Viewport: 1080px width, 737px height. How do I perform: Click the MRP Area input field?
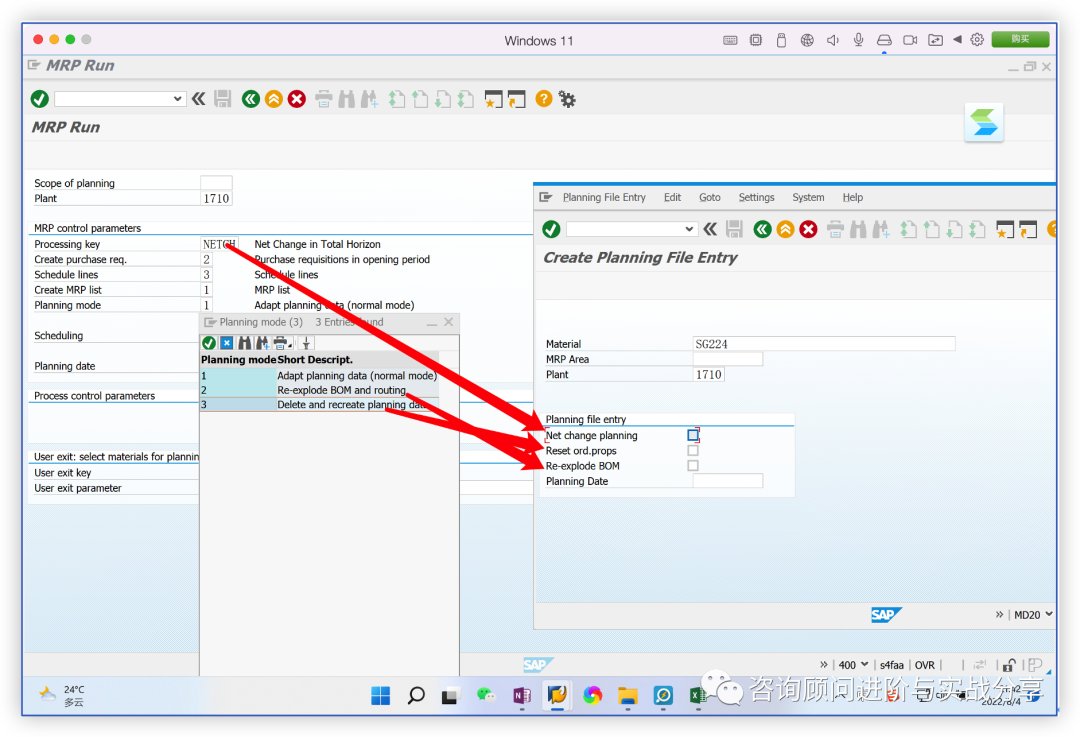pyautogui.click(x=728, y=359)
